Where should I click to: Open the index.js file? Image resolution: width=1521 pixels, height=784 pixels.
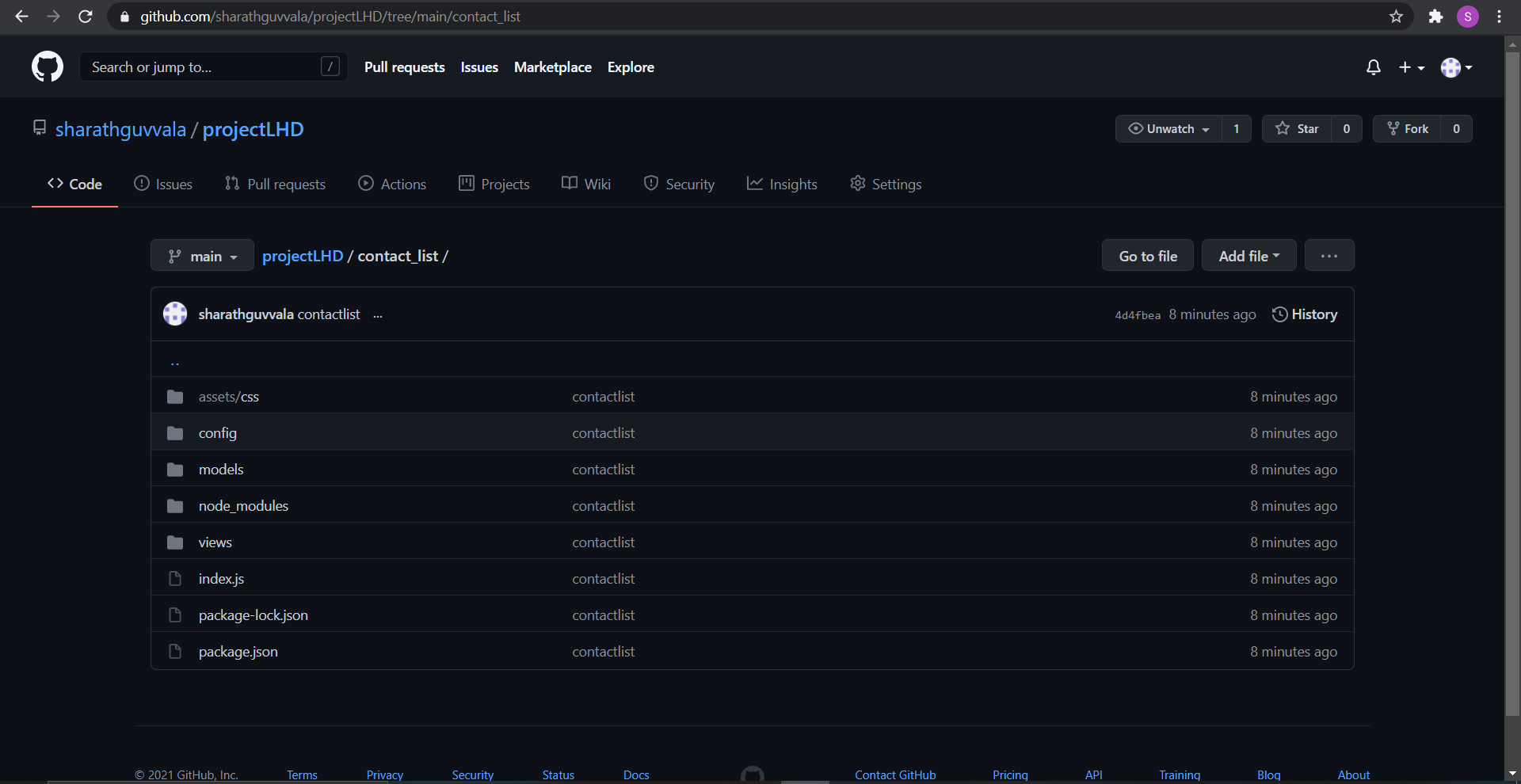pos(221,578)
